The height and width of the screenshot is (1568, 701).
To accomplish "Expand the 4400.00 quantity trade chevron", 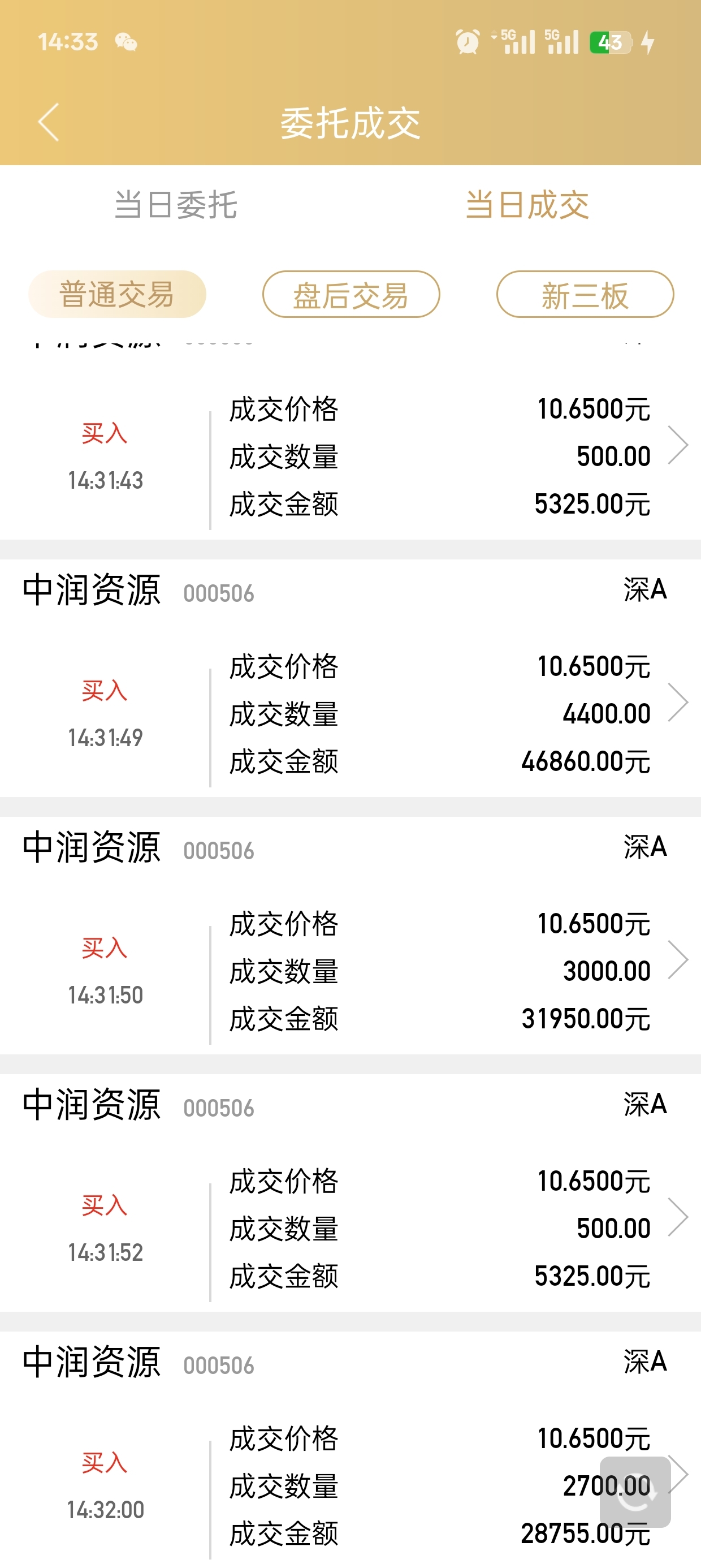I will [x=677, y=703].
